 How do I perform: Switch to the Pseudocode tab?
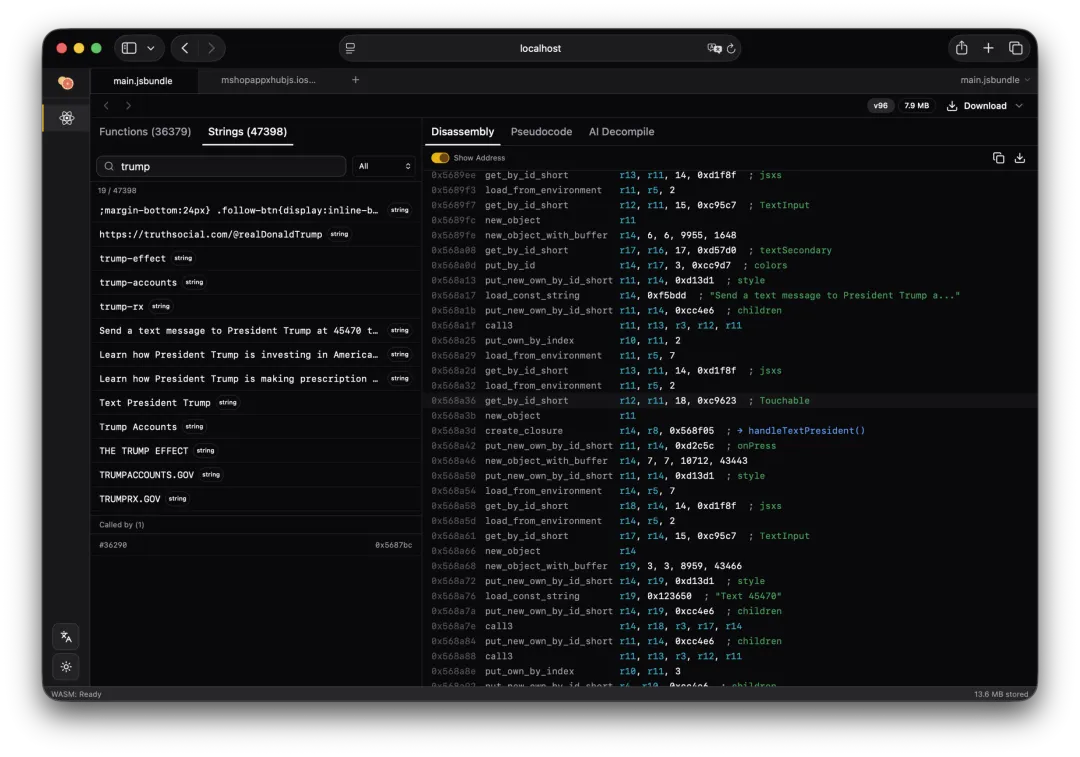[541, 132]
